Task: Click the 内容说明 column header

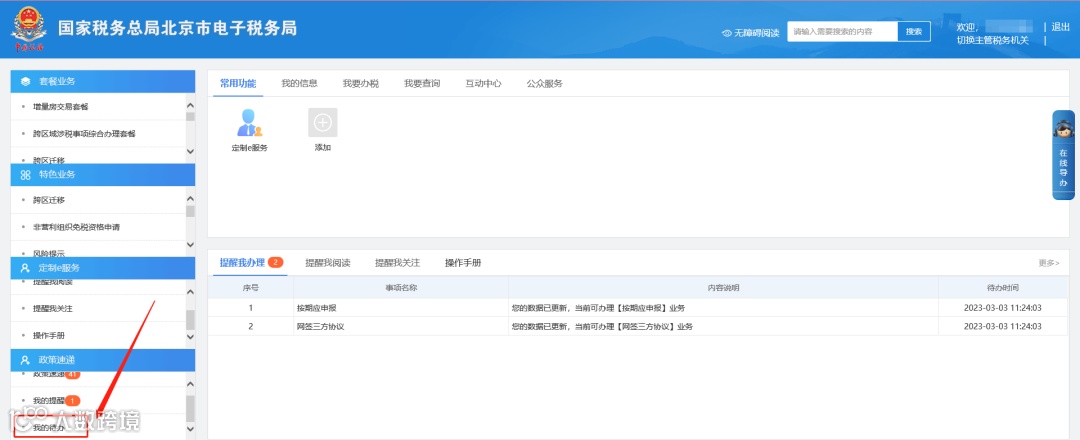Action: 723,287
